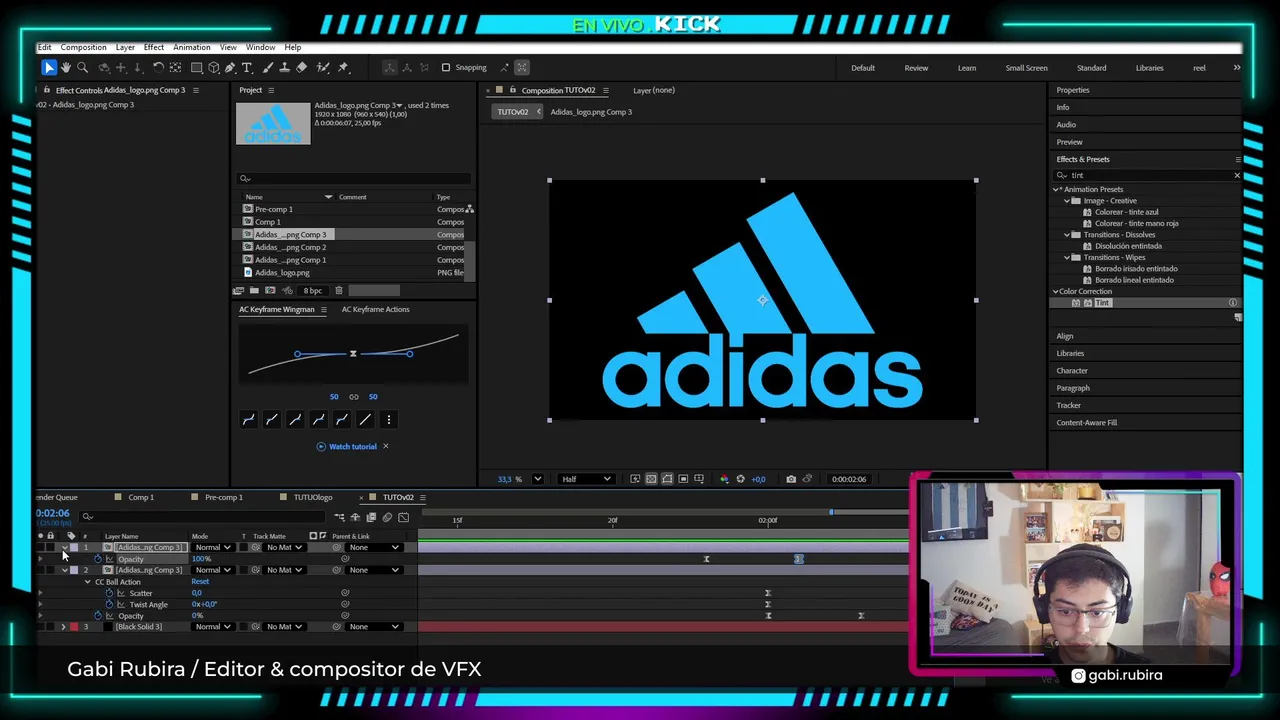Select the Hand tool
The height and width of the screenshot is (720, 1280).
click(65, 67)
